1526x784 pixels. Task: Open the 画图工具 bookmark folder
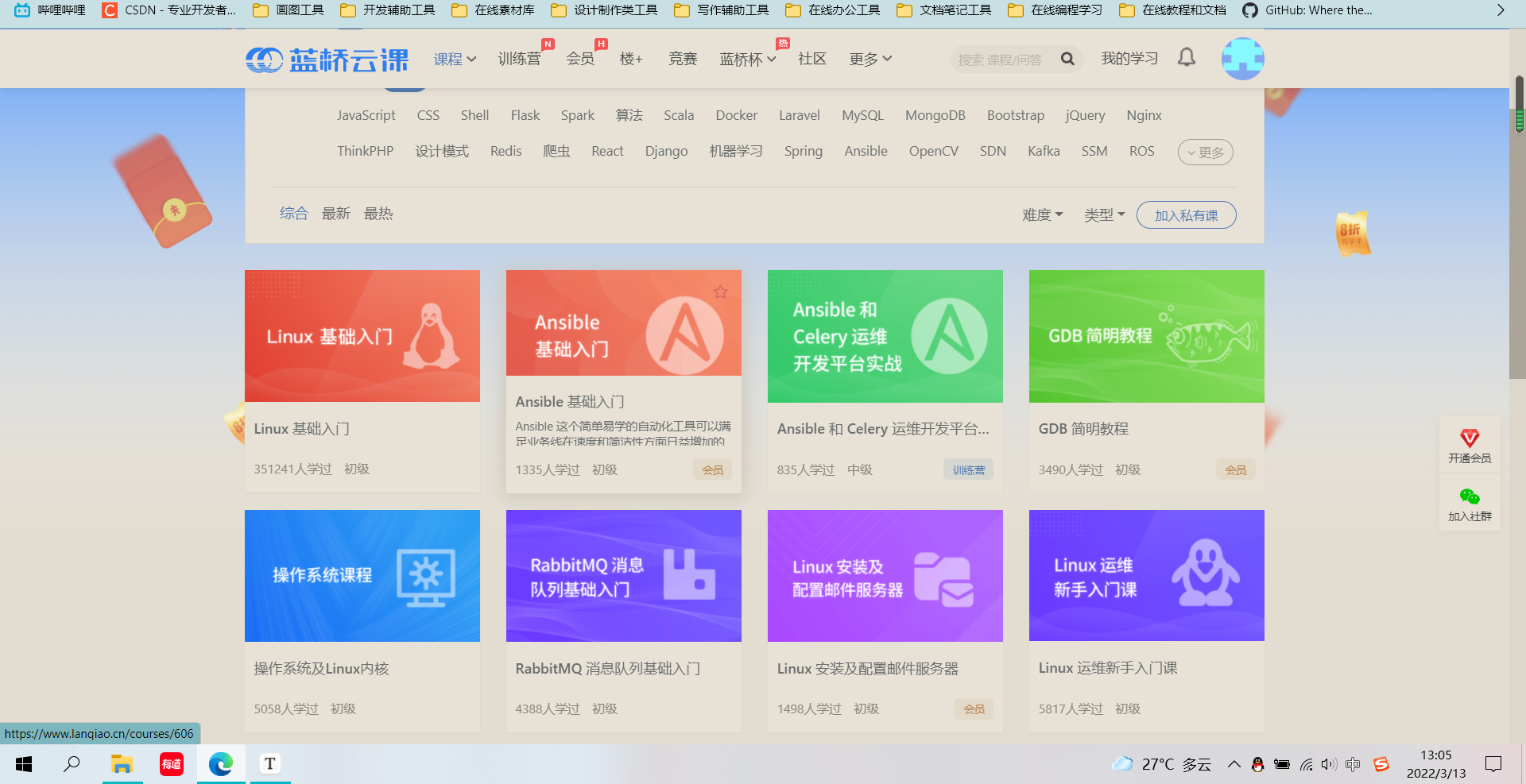coord(288,10)
